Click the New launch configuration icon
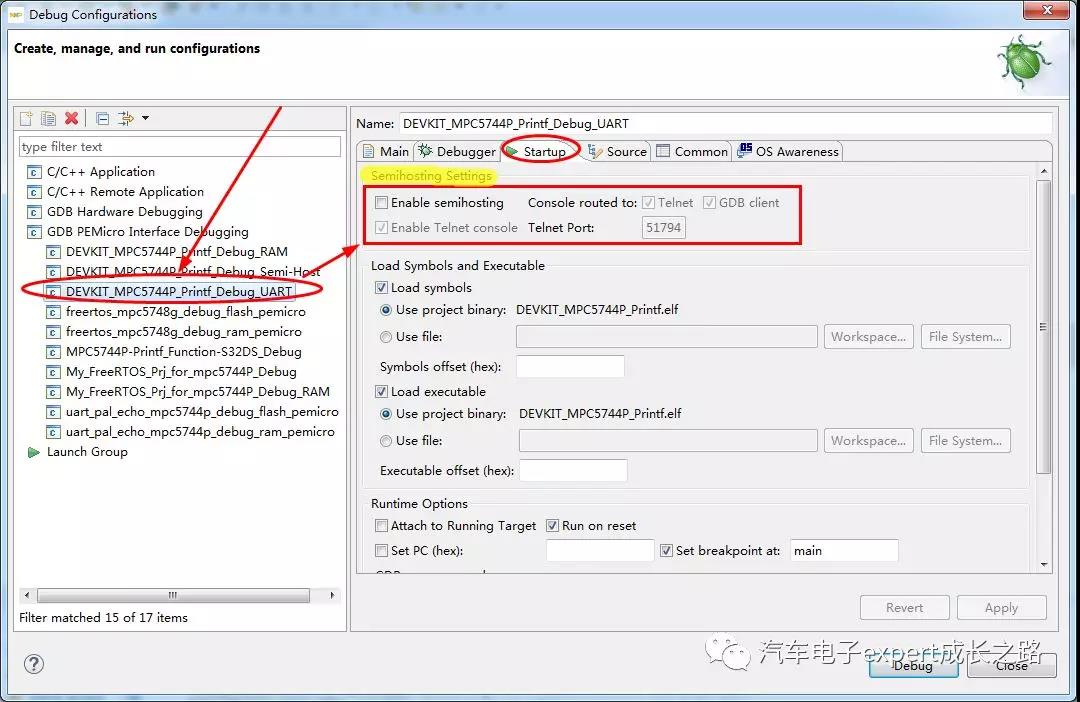This screenshot has height=702, width=1080. (26, 118)
